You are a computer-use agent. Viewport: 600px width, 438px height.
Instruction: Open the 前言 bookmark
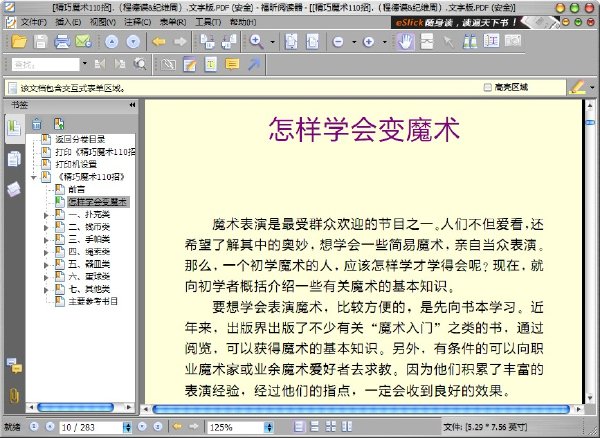(x=77, y=189)
